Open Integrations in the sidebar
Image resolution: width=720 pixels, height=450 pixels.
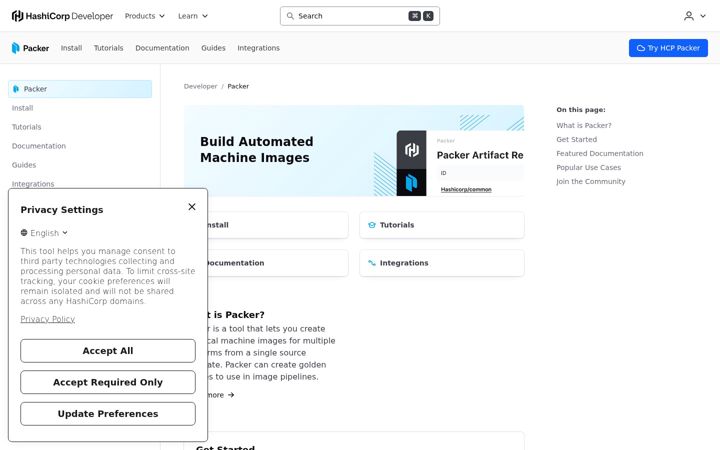point(33,184)
